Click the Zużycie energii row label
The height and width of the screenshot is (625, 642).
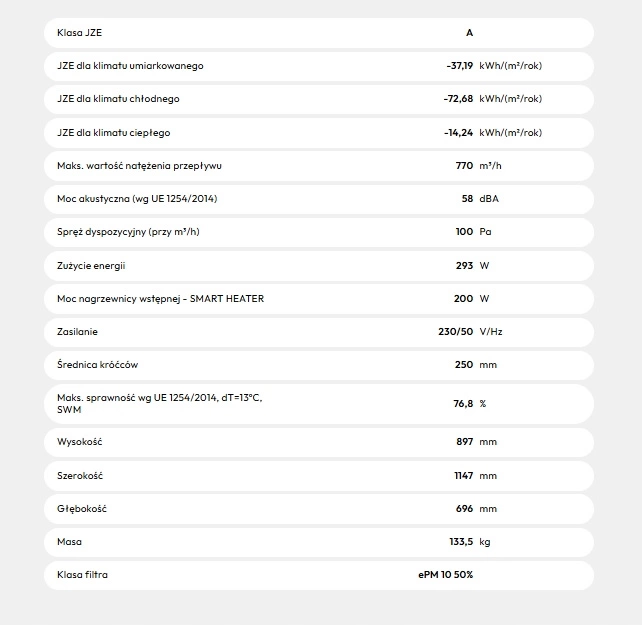point(92,266)
